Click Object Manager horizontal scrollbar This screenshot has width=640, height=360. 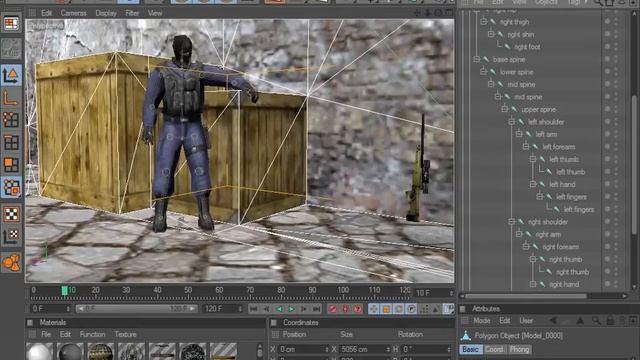point(526,296)
